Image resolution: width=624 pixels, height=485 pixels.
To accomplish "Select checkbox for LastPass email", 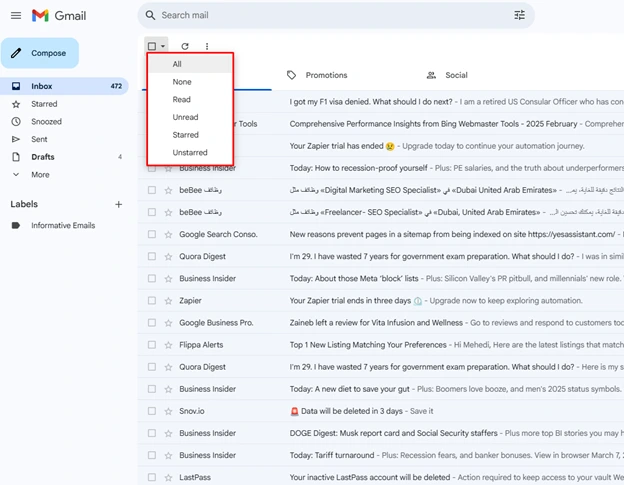I will [x=152, y=477].
